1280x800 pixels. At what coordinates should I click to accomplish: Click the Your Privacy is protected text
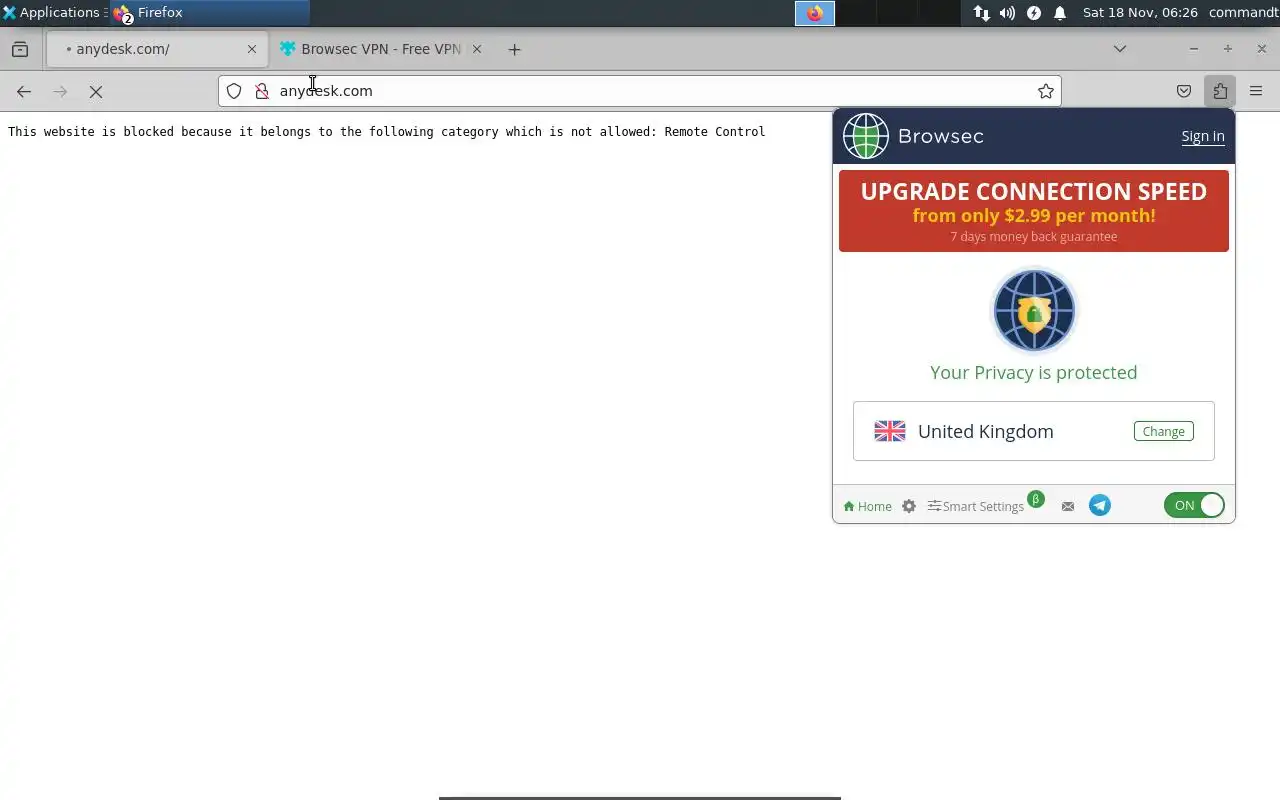tap(1034, 372)
